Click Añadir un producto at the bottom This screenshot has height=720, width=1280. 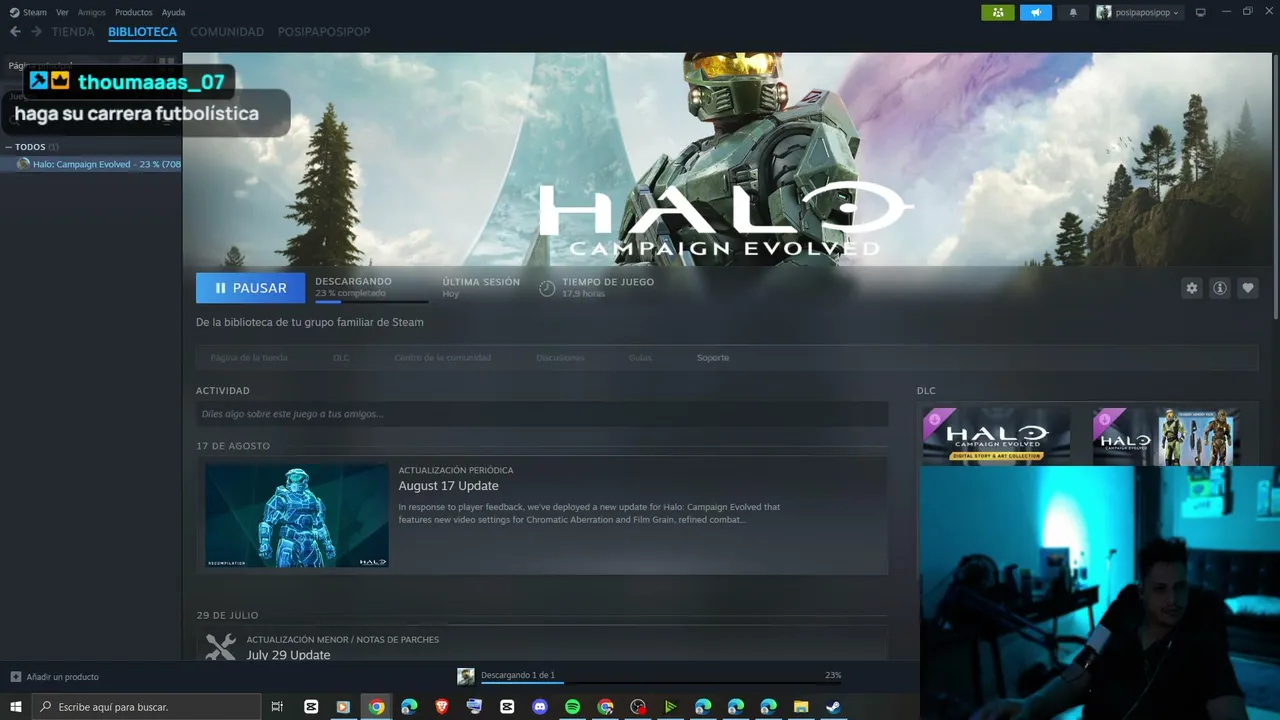coord(62,677)
